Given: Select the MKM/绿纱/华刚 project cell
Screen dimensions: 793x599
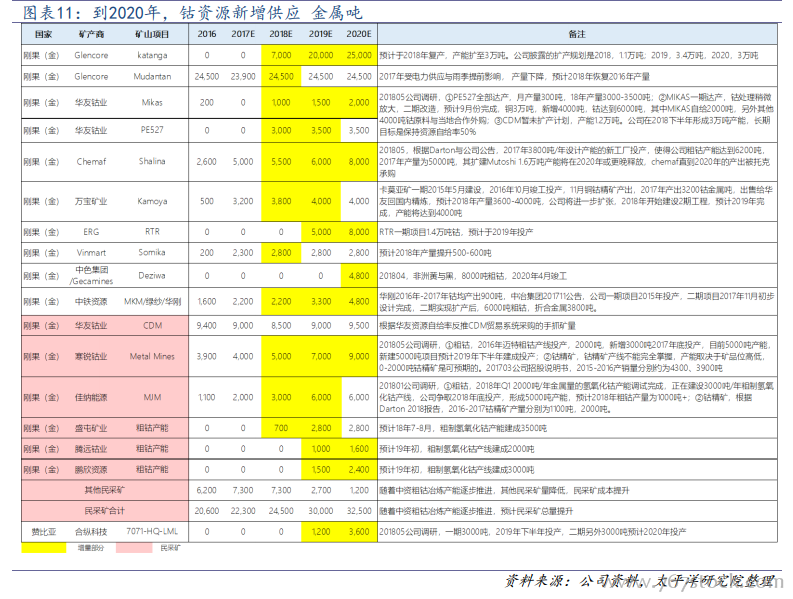Looking at the screenshot, I should [x=152, y=302].
